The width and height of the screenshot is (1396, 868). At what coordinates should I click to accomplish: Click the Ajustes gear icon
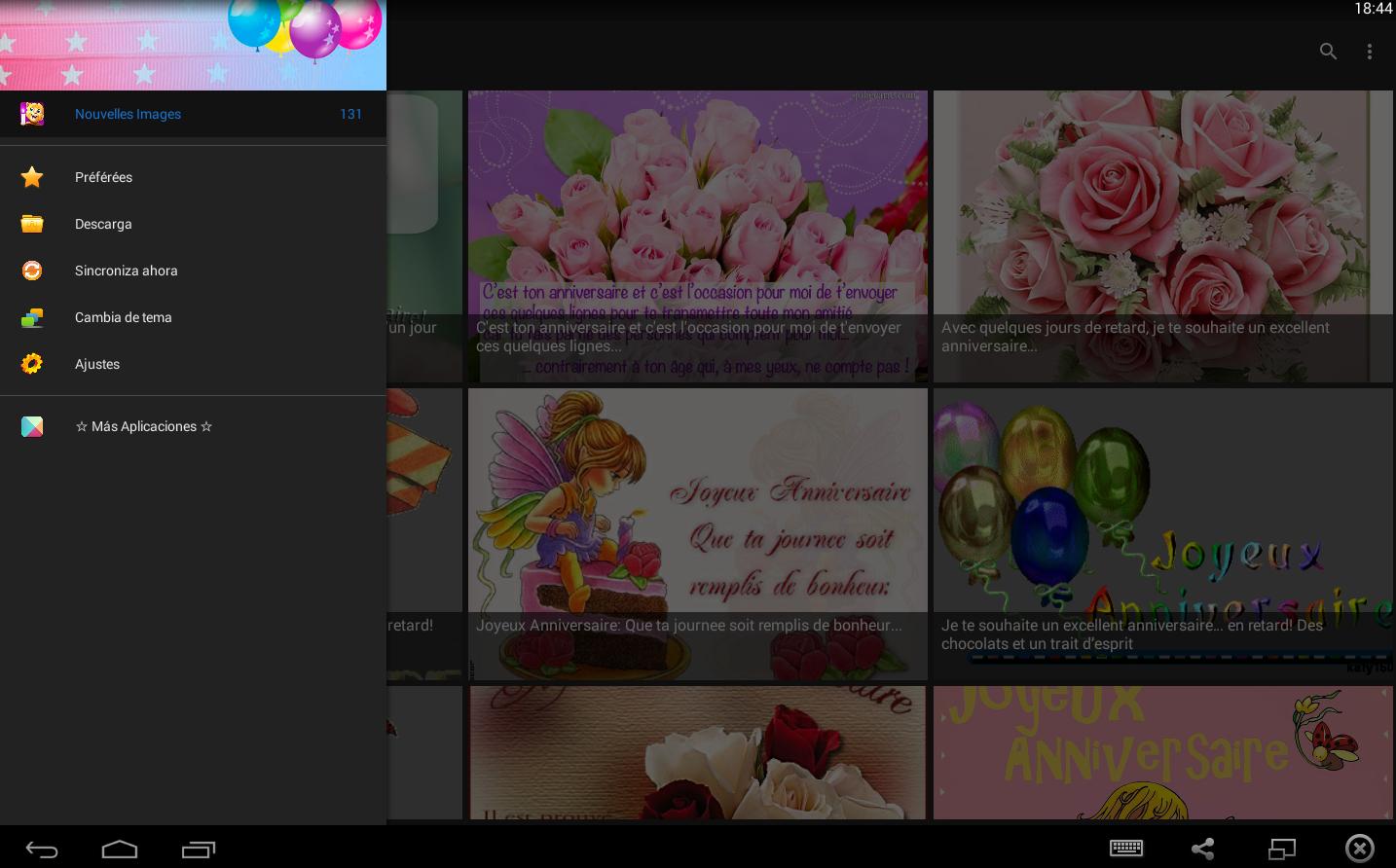(32, 364)
